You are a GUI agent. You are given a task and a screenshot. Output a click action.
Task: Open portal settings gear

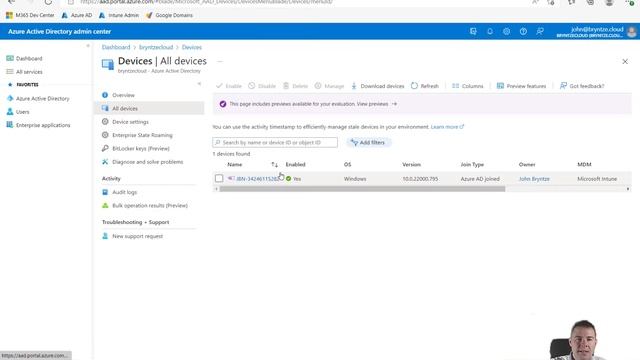507,31
